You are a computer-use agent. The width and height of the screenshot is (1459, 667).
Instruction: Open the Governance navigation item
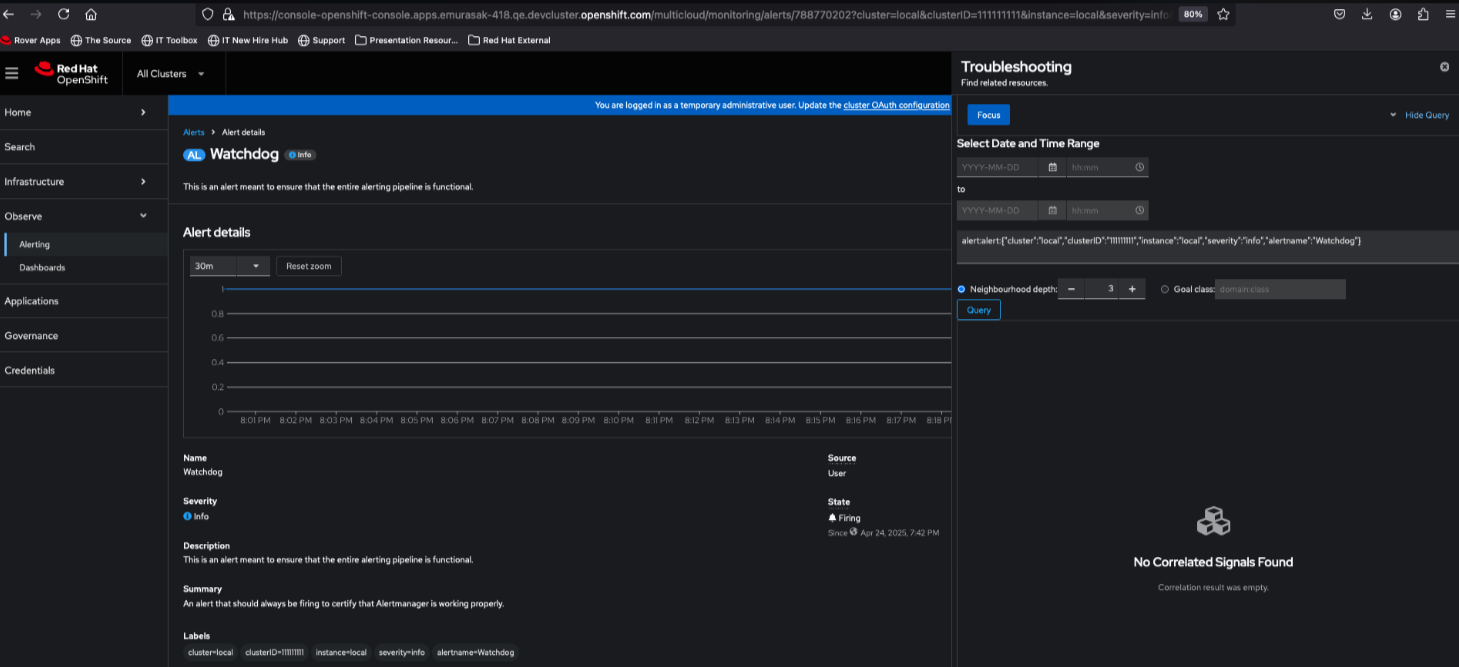[x=31, y=336]
